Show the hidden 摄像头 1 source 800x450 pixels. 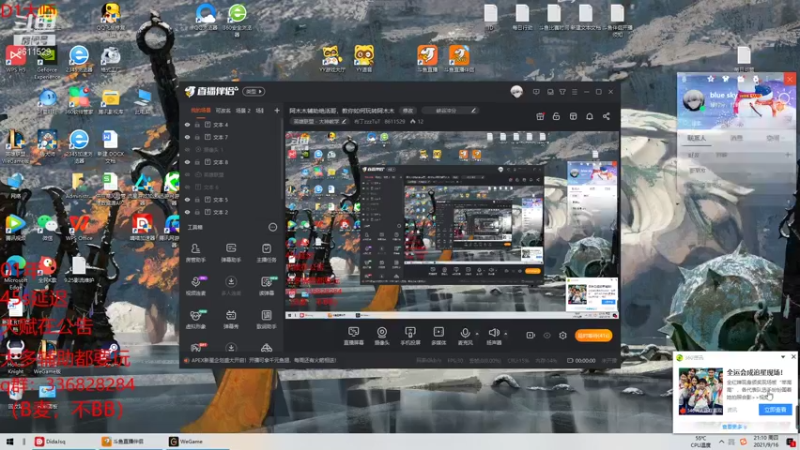click(187, 150)
